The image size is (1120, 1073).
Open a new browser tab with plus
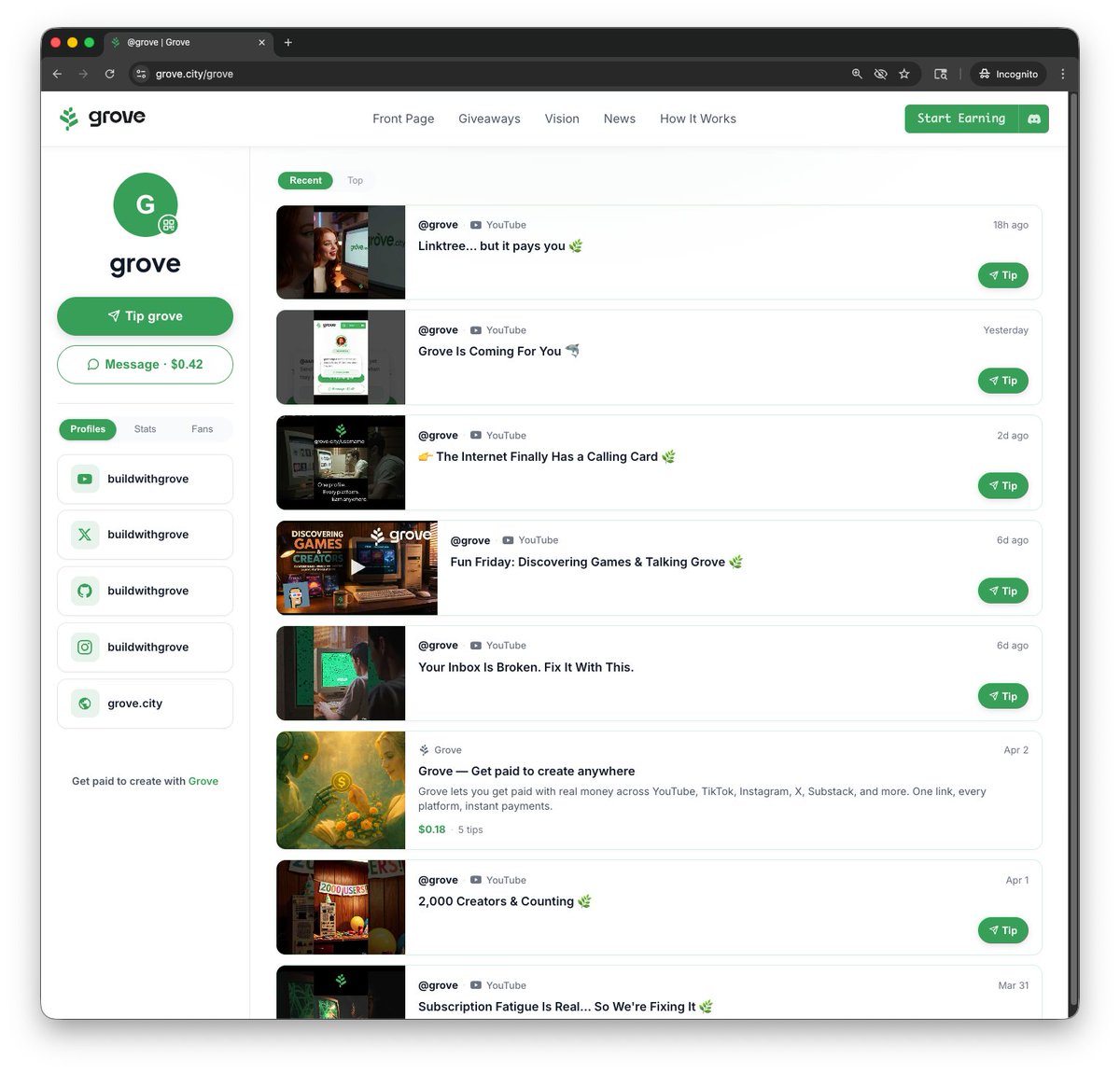tap(288, 42)
